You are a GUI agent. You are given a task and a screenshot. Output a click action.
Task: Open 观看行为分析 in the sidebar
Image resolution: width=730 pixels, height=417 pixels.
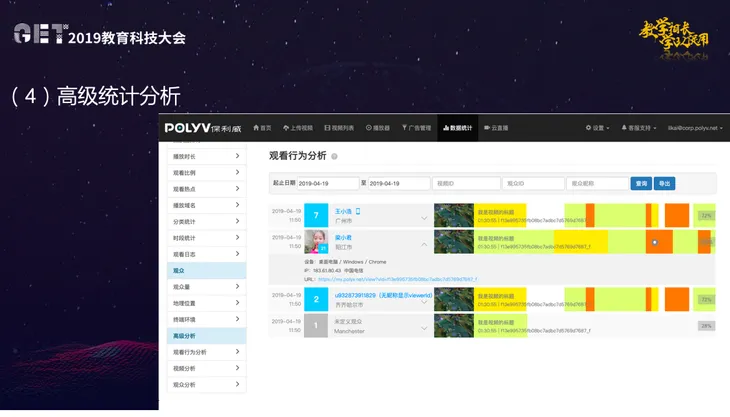(206, 352)
